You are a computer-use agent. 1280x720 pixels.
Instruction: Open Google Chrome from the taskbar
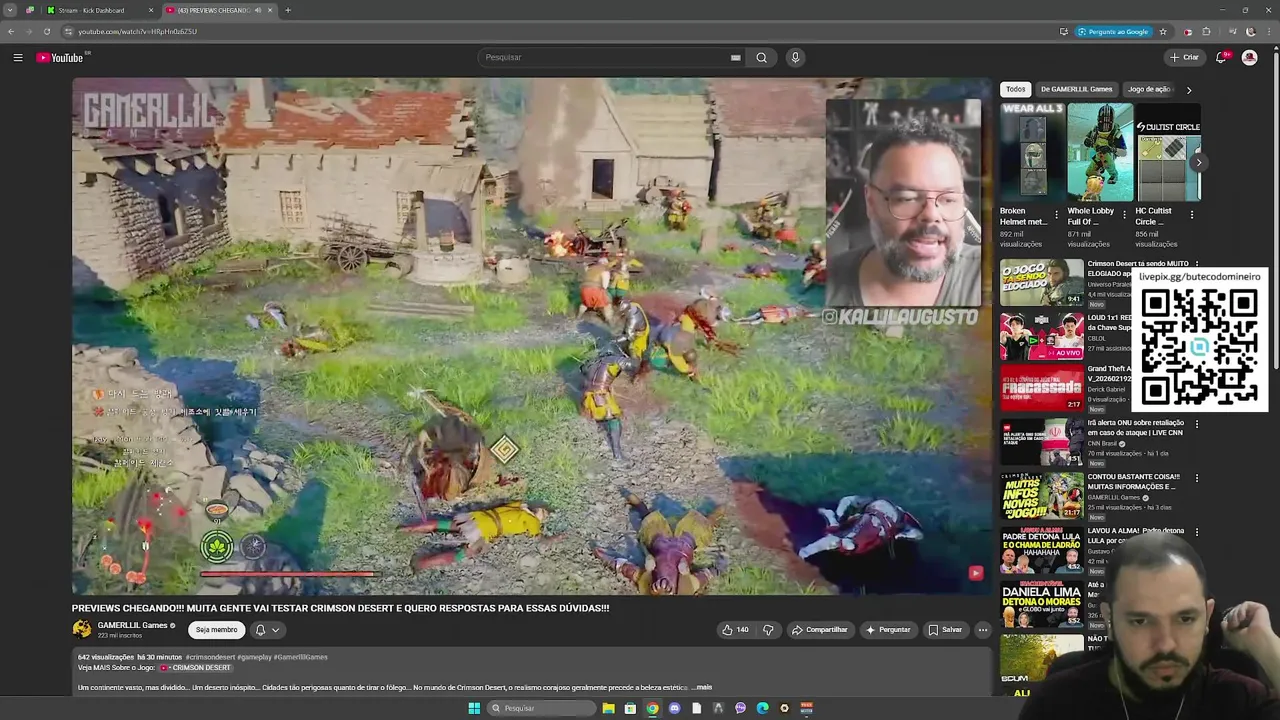click(x=652, y=708)
